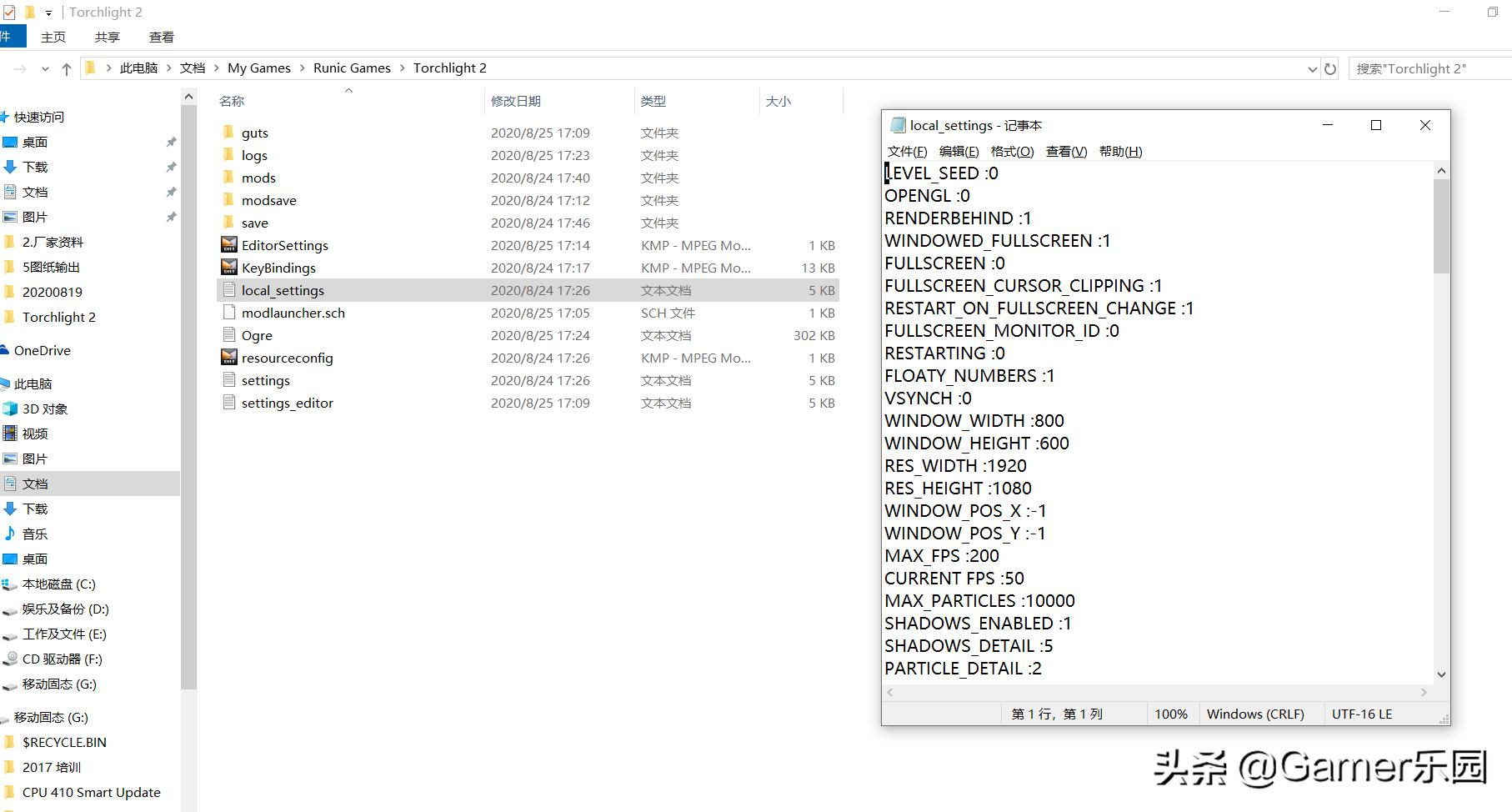Select 娱乐及备份 (D:) drive
The height and width of the screenshot is (812, 1512).
pos(65,609)
